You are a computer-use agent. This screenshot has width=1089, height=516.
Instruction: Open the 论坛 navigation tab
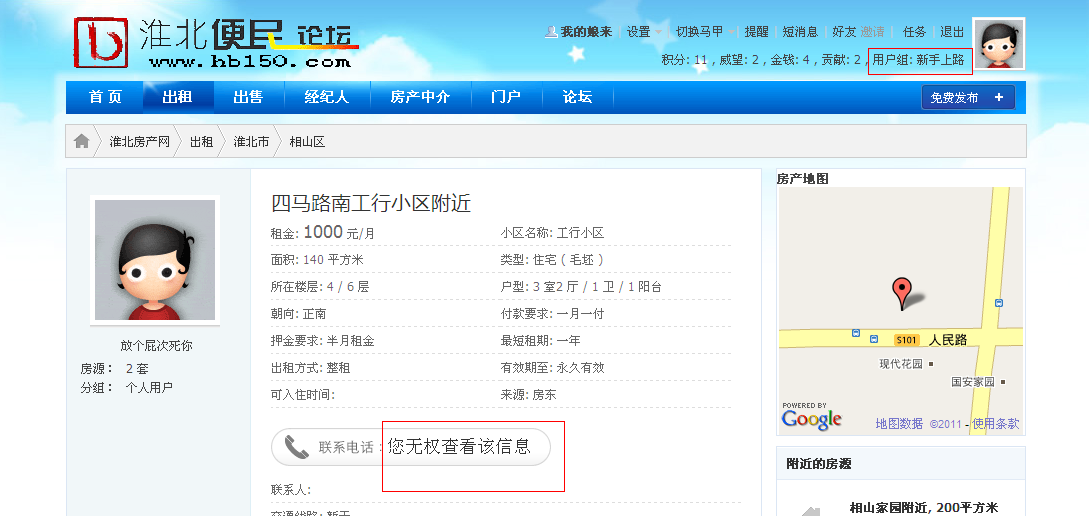[577, 97]
